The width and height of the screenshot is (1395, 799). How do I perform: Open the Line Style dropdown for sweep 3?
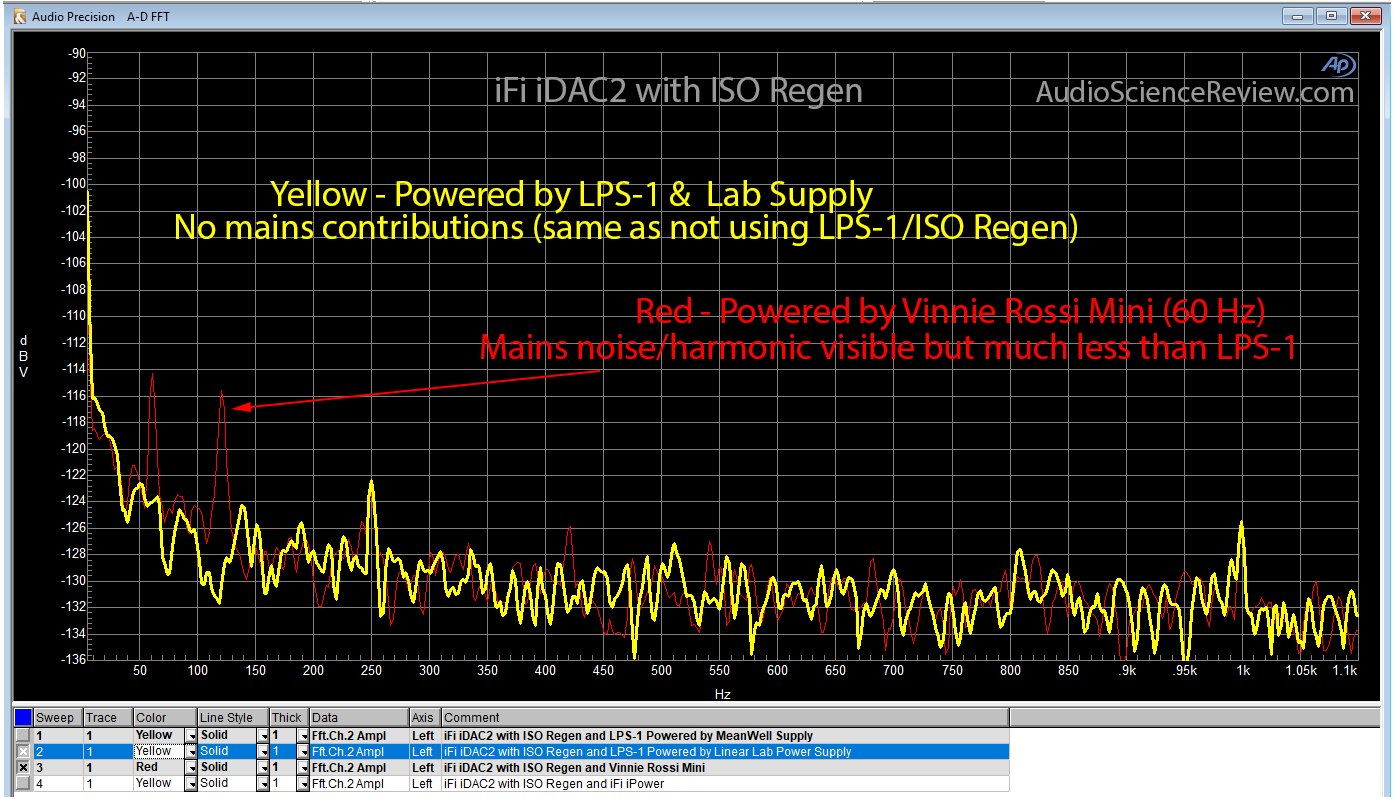point(264,767)
